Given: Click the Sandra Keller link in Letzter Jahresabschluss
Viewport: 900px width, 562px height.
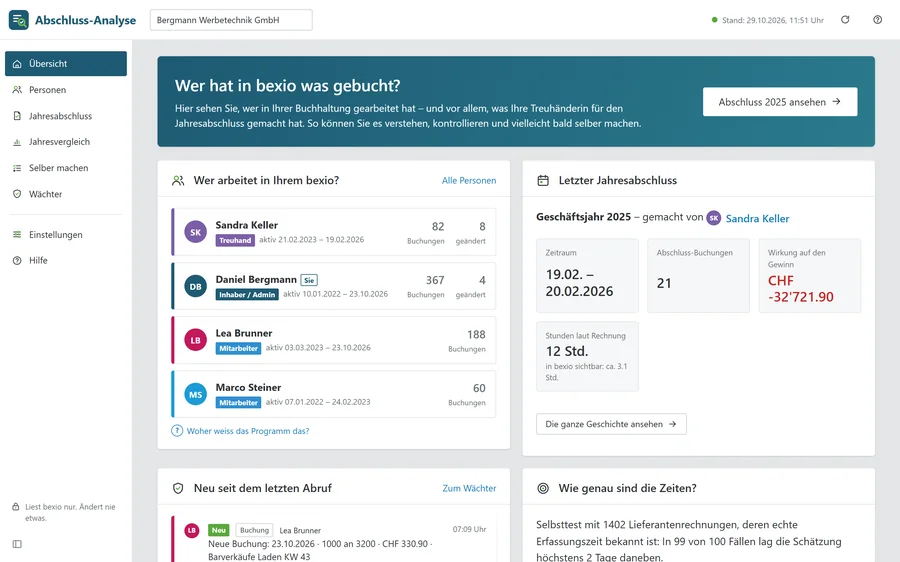Looking at the screenshot, I should point(757,218).
